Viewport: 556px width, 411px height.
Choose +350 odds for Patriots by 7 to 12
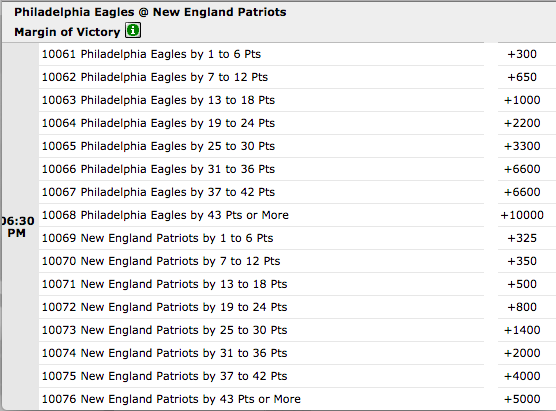522,261
